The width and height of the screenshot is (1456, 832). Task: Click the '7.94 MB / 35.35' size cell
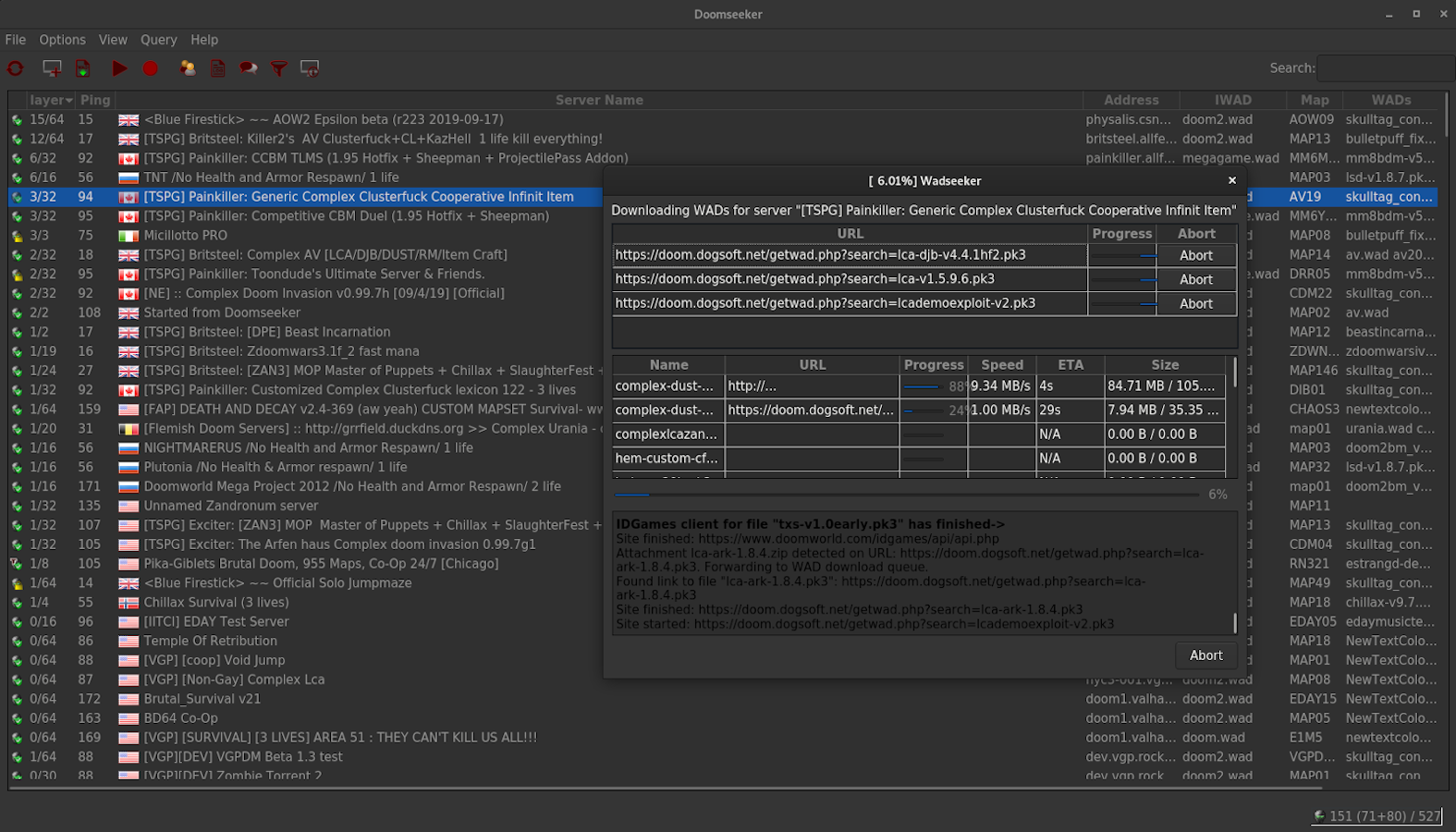tap(1165, 410)
